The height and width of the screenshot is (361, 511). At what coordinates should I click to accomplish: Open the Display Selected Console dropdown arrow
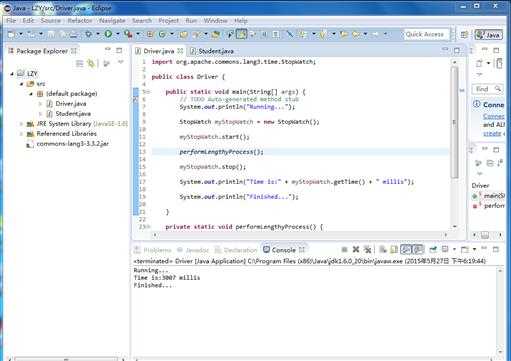click(x=454, y=249)
